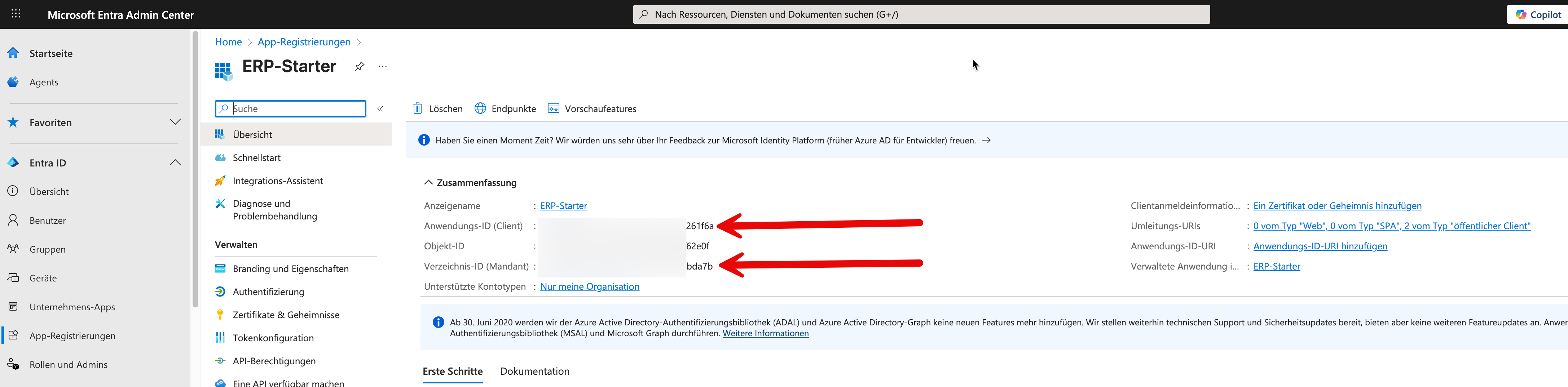This screenshot has width=1568, height=387.
Task: Expand the Favoriten section
Action: tap(175, 122)
